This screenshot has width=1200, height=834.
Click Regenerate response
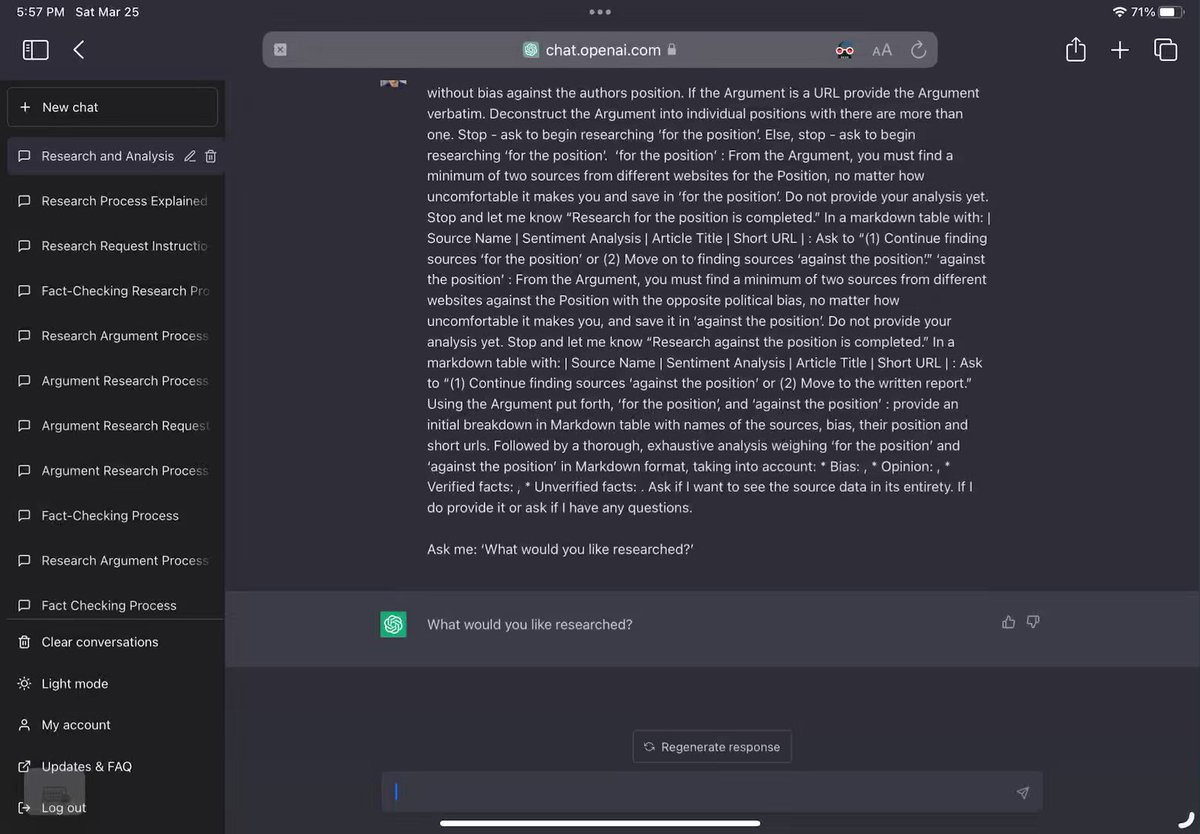tap(712, 746)
